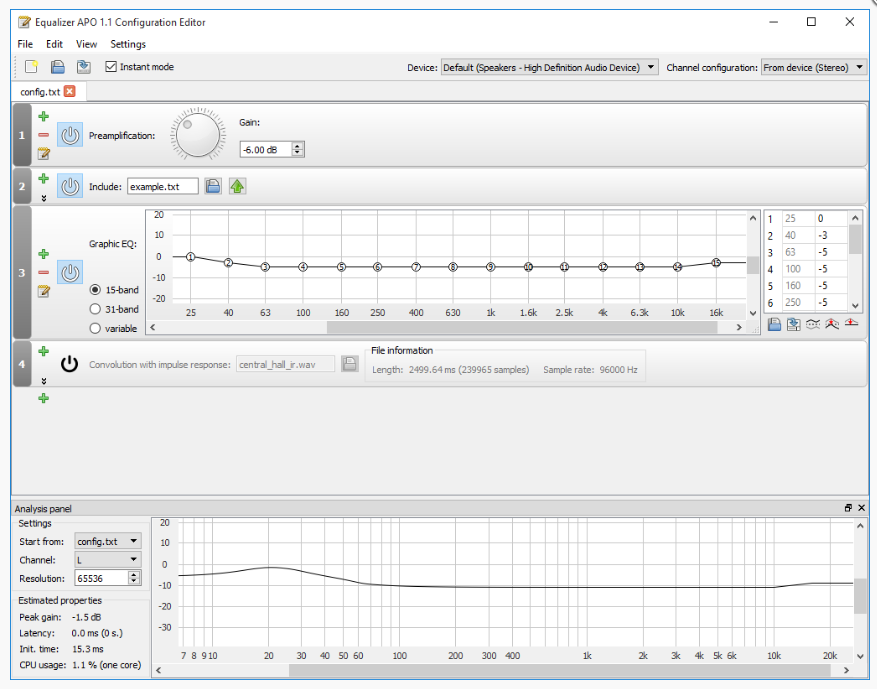Click the Preamplification gain knob
The image size is (877, 689).
[x=197, y=133]
